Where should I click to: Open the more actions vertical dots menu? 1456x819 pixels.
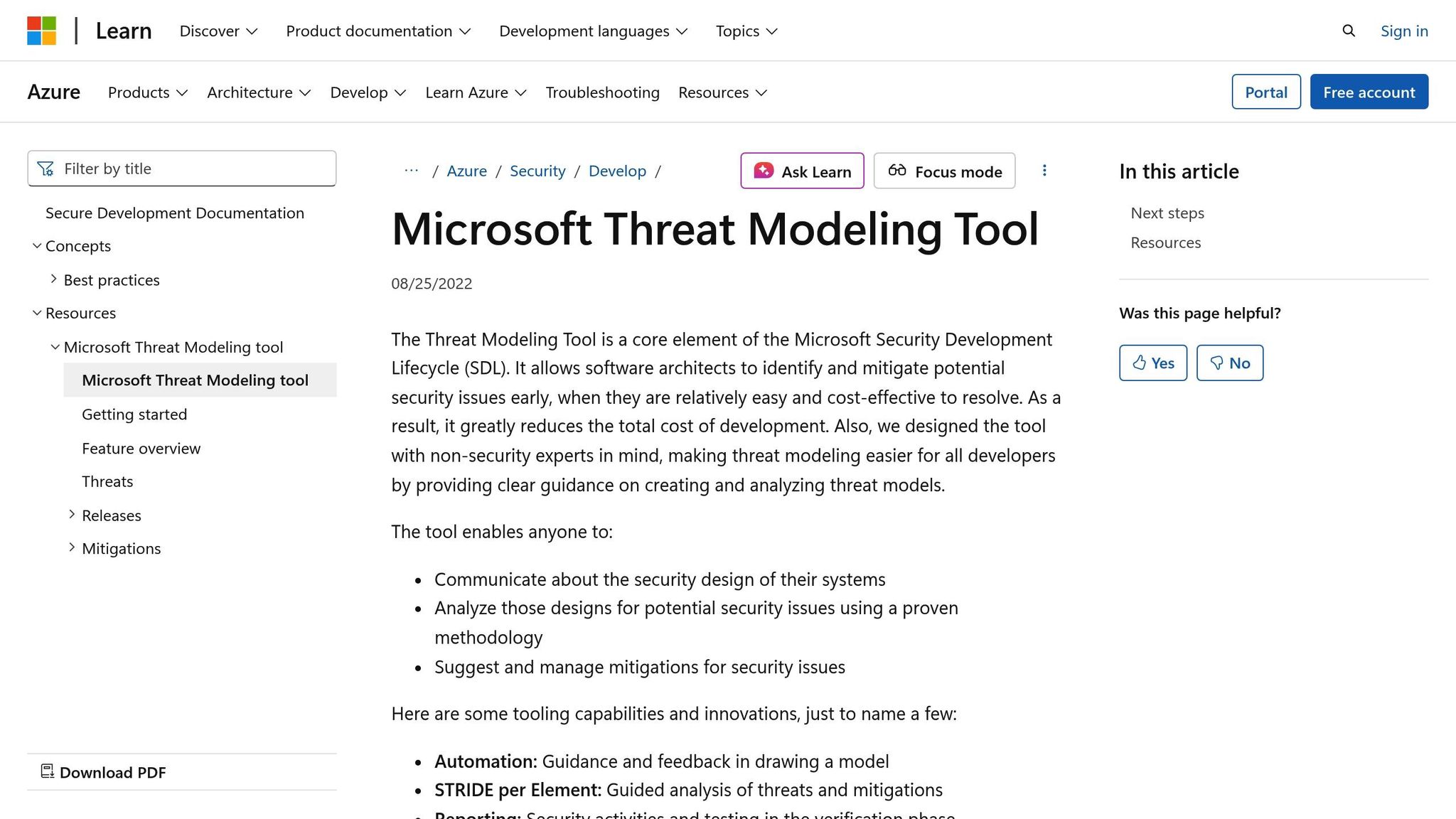[x=1044, y=171]
